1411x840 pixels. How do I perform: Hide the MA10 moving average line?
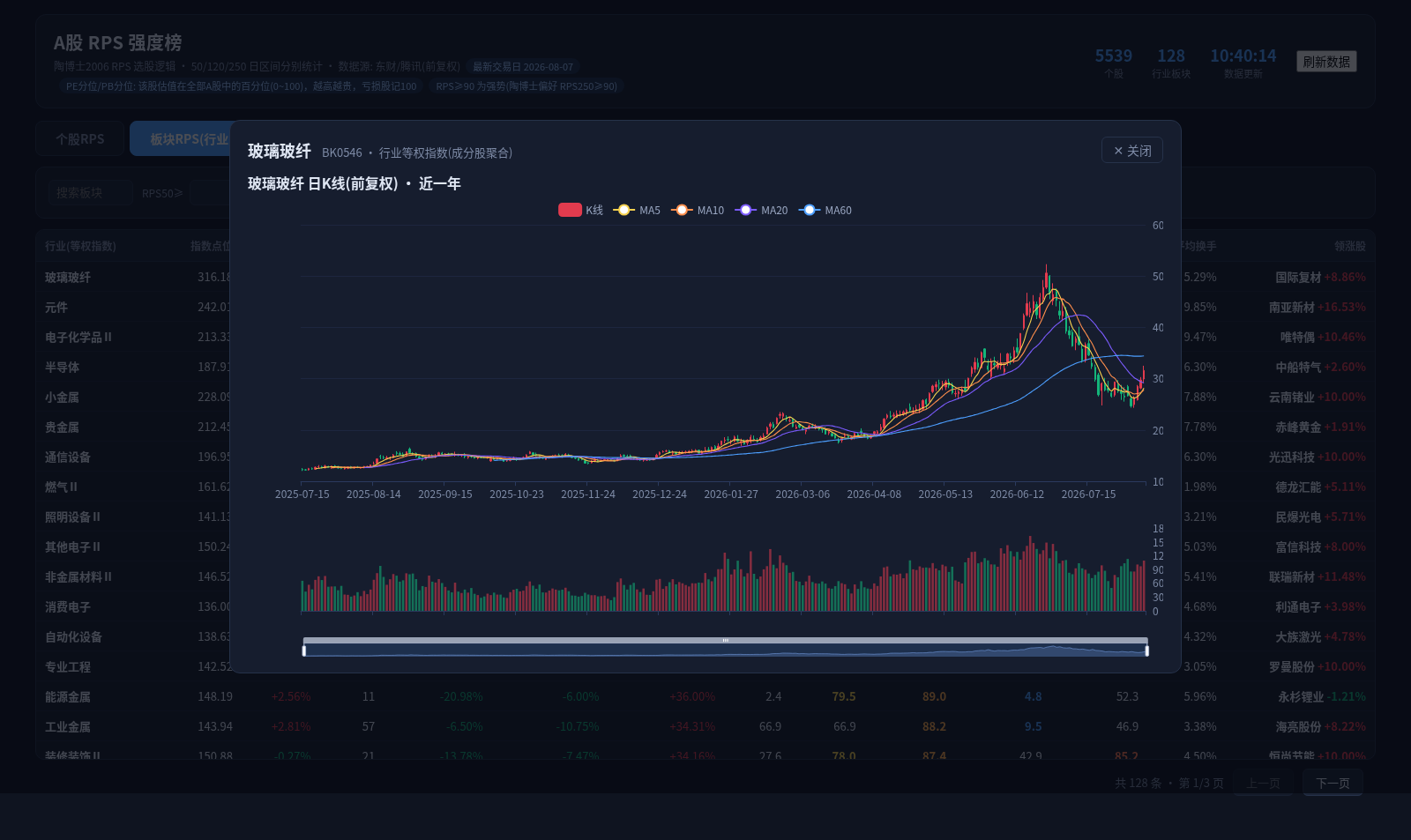(x=698, y=211)
